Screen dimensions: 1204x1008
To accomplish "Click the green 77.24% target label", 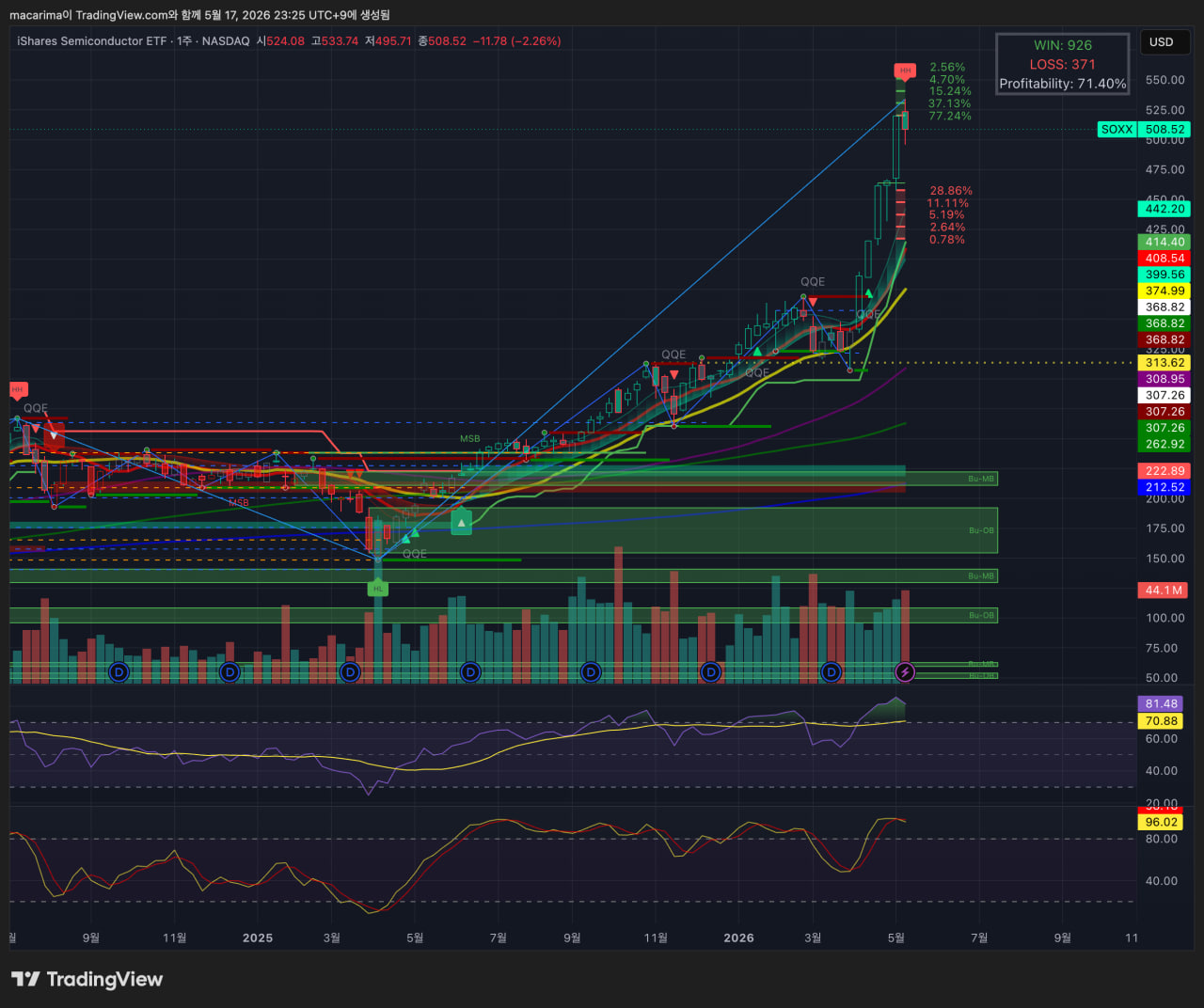I will (950, 117).
